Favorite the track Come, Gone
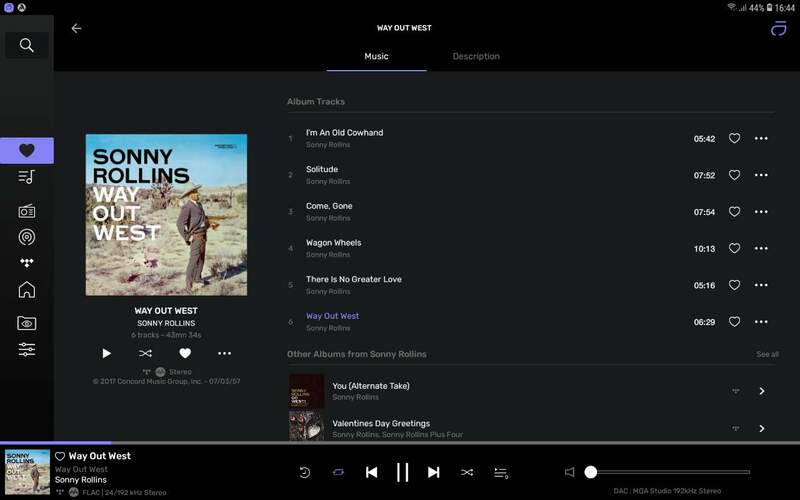800x500 pixels. tap(734, 212)
